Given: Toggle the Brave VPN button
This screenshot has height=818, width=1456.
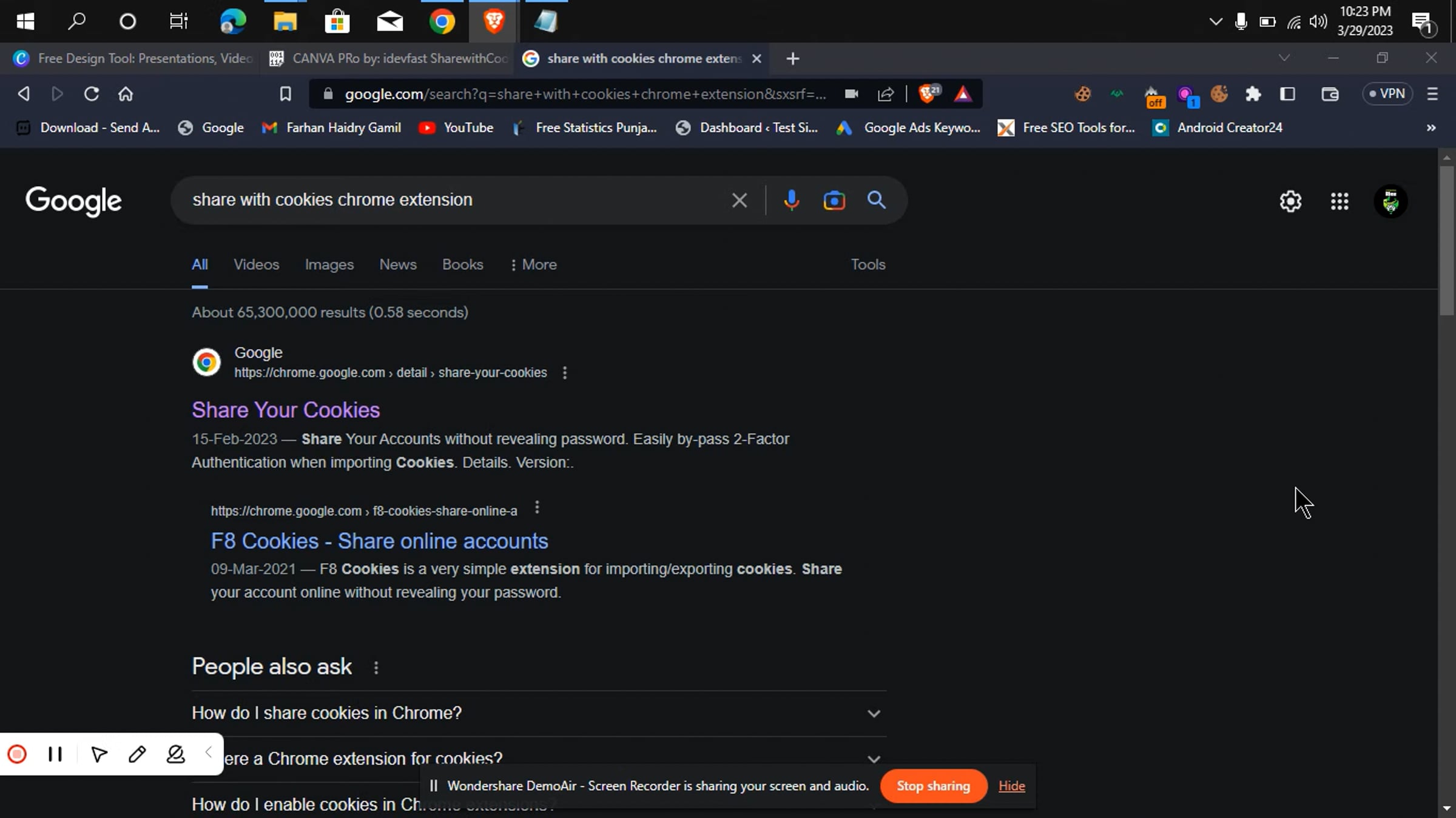Looking at the screenshot, I should click(x=1387, y=94).
